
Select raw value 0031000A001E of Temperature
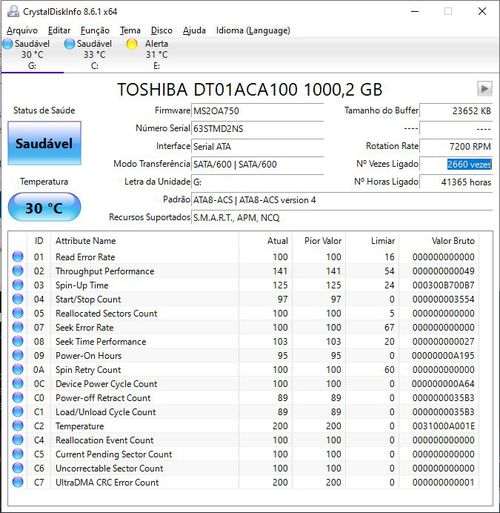(x=443, y=426)
